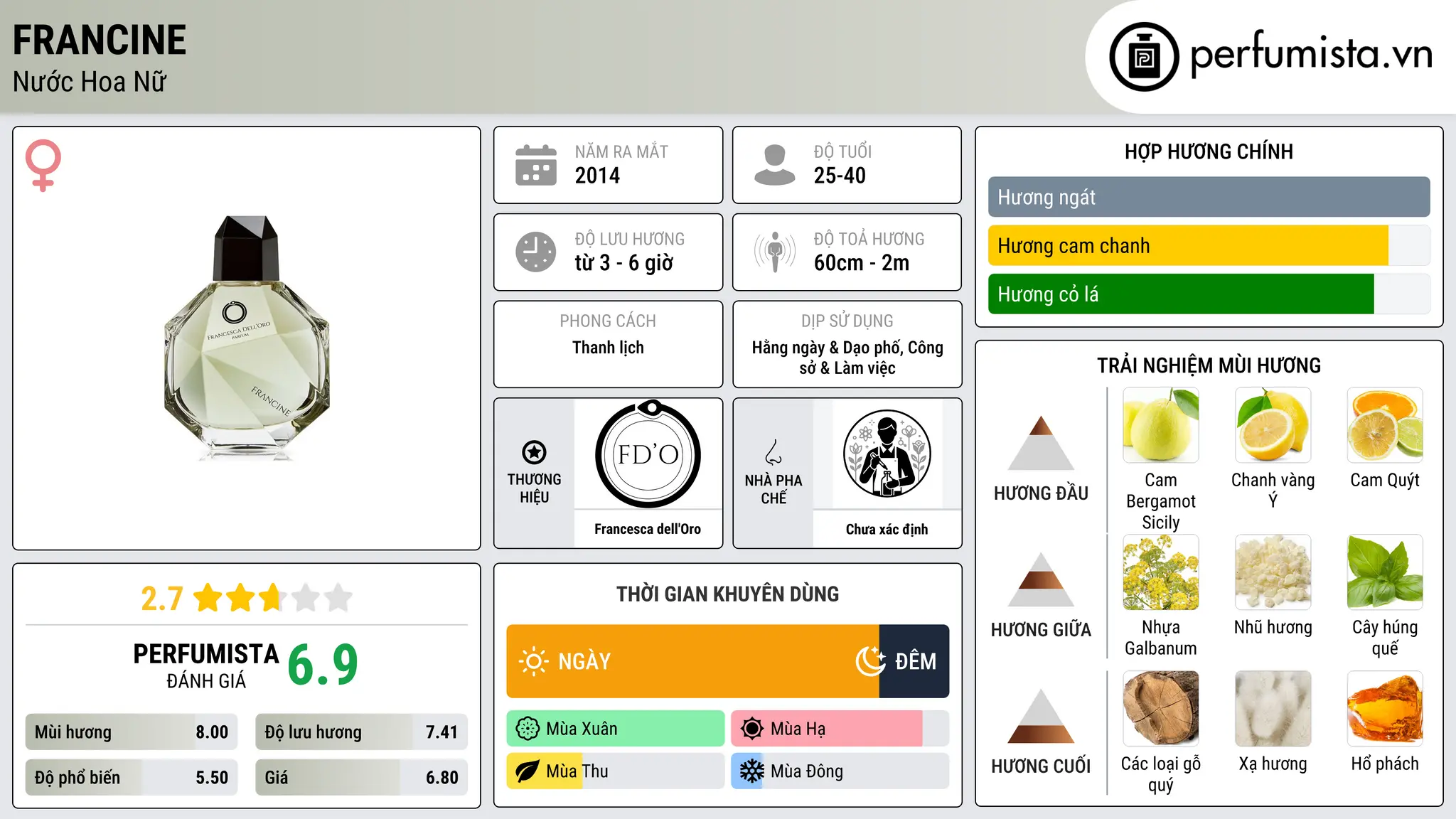Click the Thanh lịch style value
Image resolution: width=1456 pixels, height=819 pixels.
pos(608,348)
